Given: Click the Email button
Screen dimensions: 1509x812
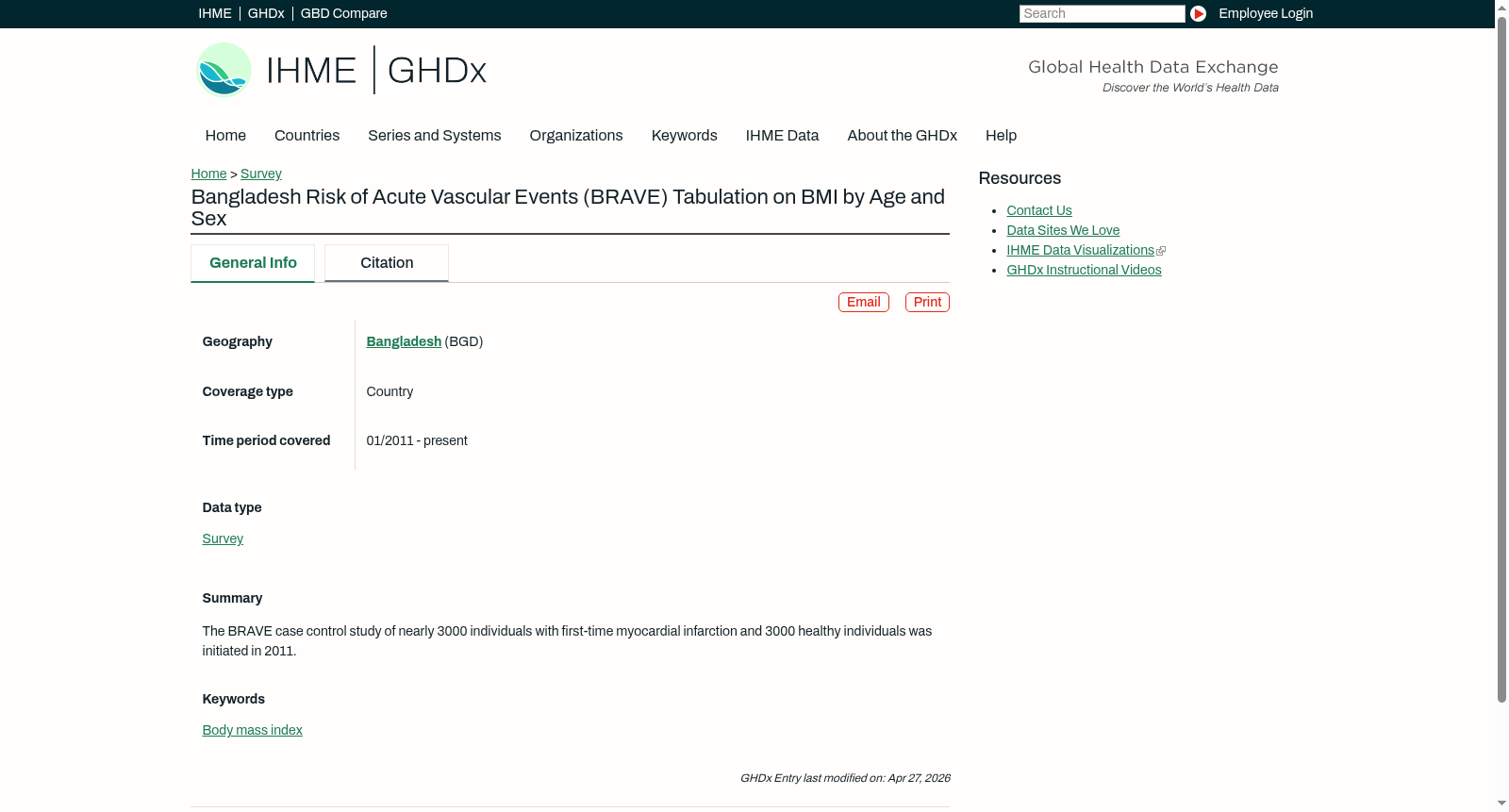Looking at the screenshot, I should 864,302.
